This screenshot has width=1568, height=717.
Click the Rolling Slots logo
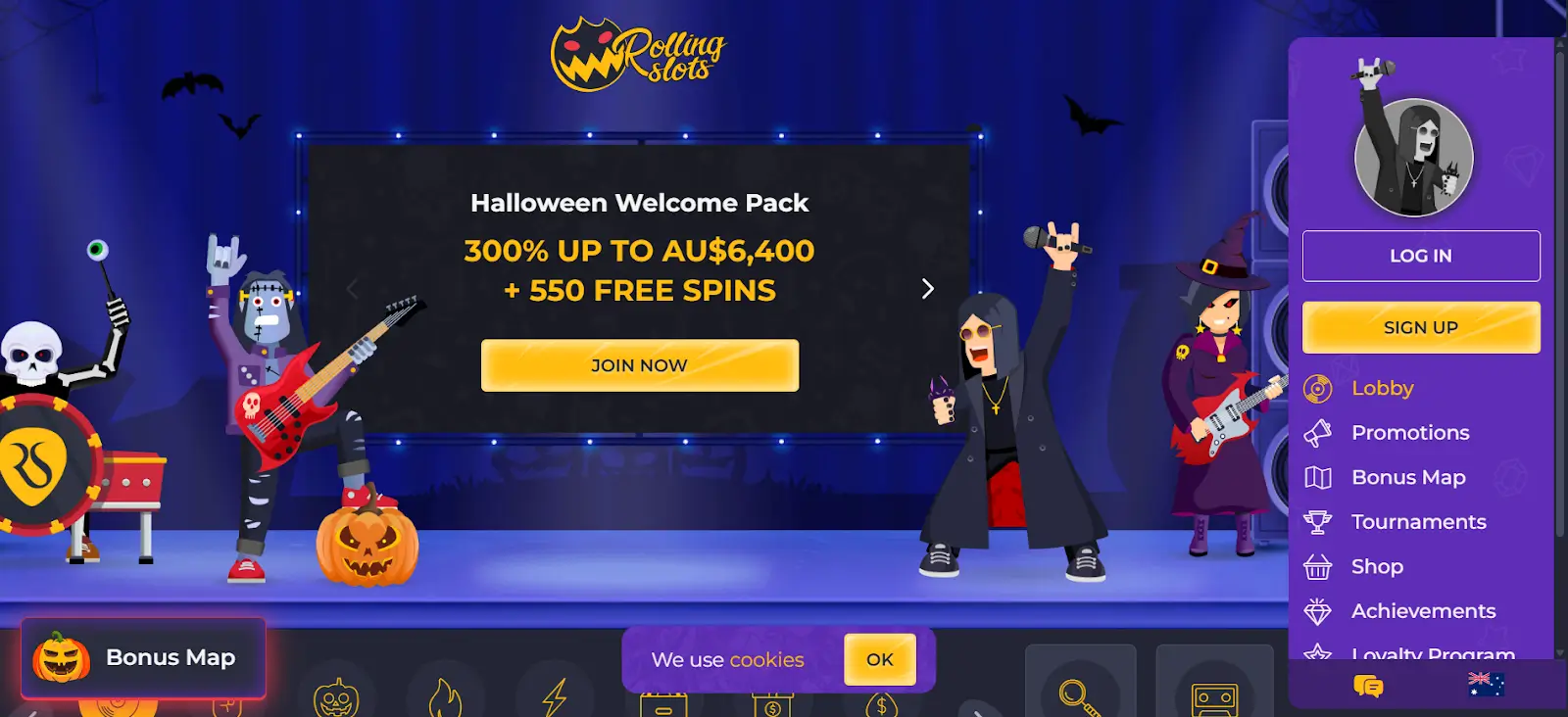point(638,54)
